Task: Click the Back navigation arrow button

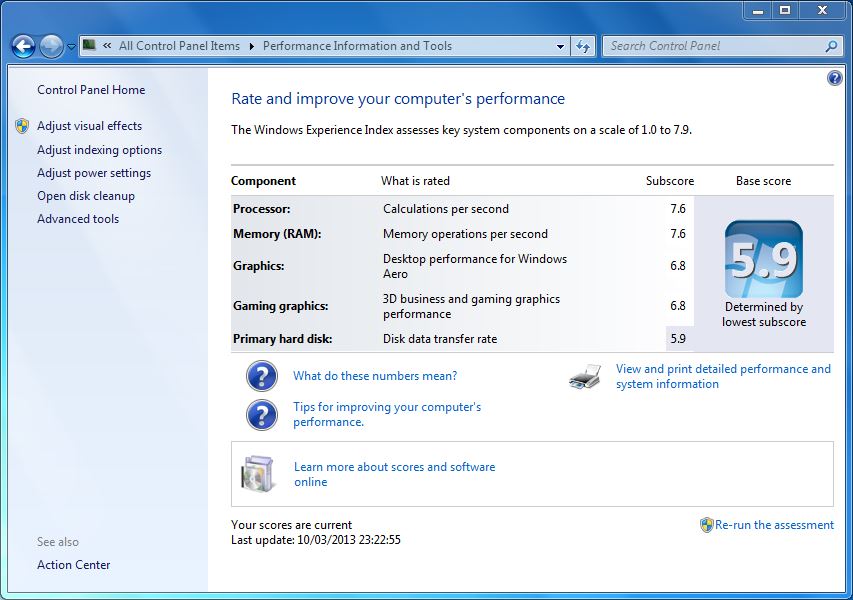Action: (x=23, y=46)
